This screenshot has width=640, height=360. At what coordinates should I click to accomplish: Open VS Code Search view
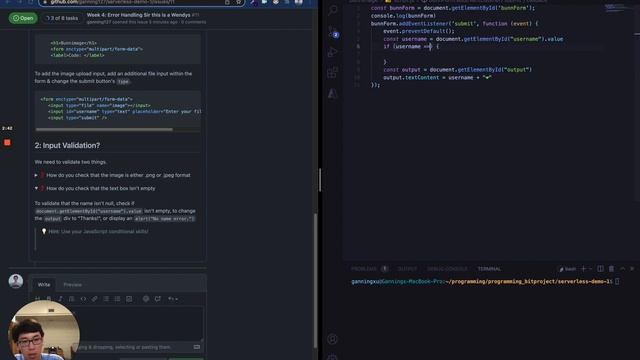333,10
